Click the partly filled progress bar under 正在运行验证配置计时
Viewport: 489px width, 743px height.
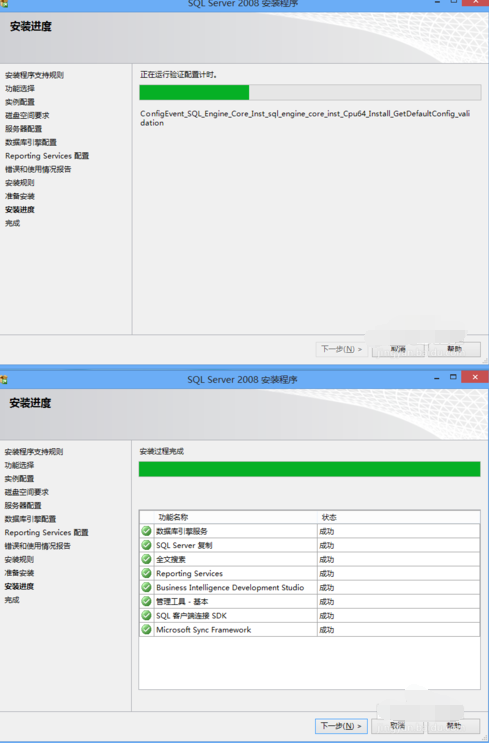point(310,92)
